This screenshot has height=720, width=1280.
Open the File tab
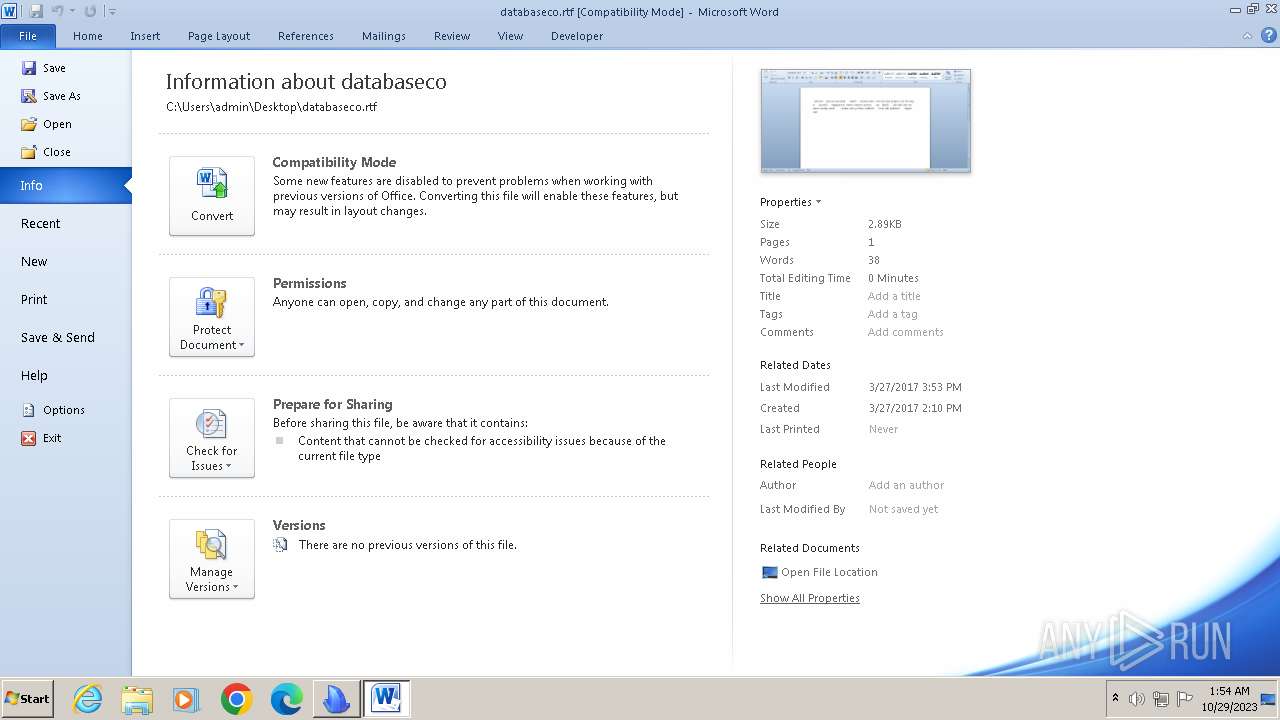point(28,36)
